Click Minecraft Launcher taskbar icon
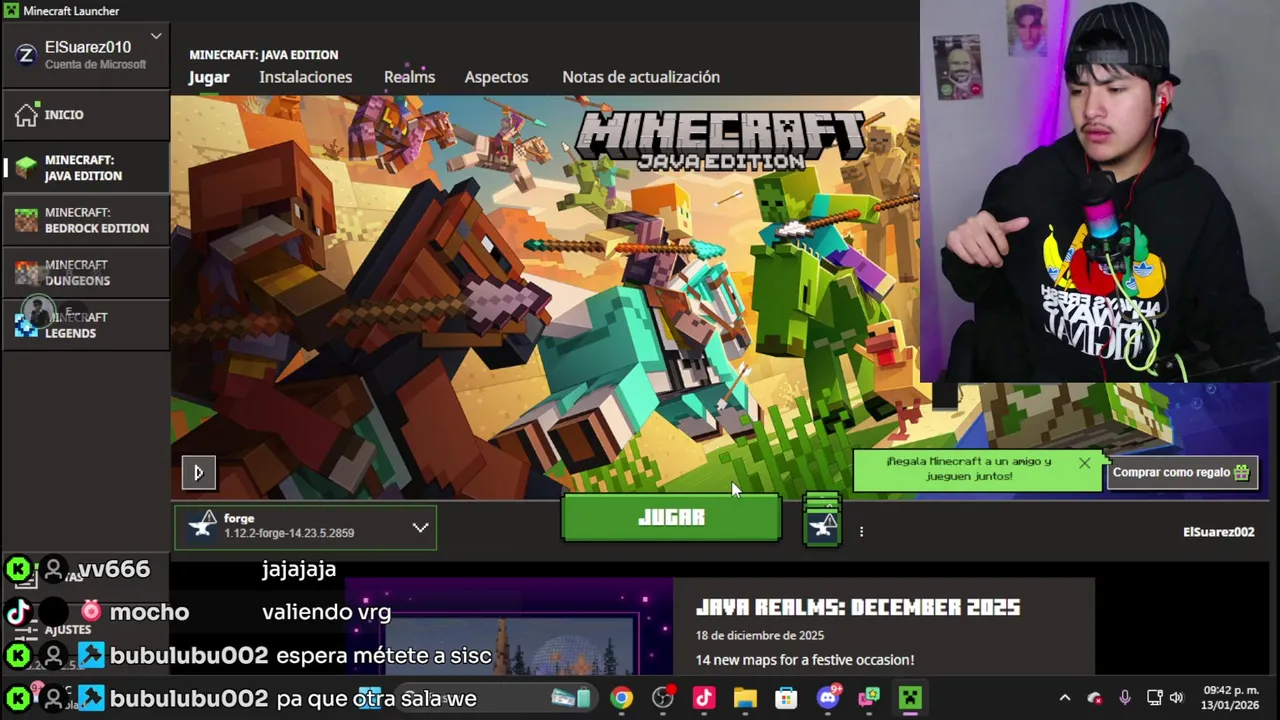The height and width of the screenshot is (720, 1280). pyautogui.click(x=910, y=698)
